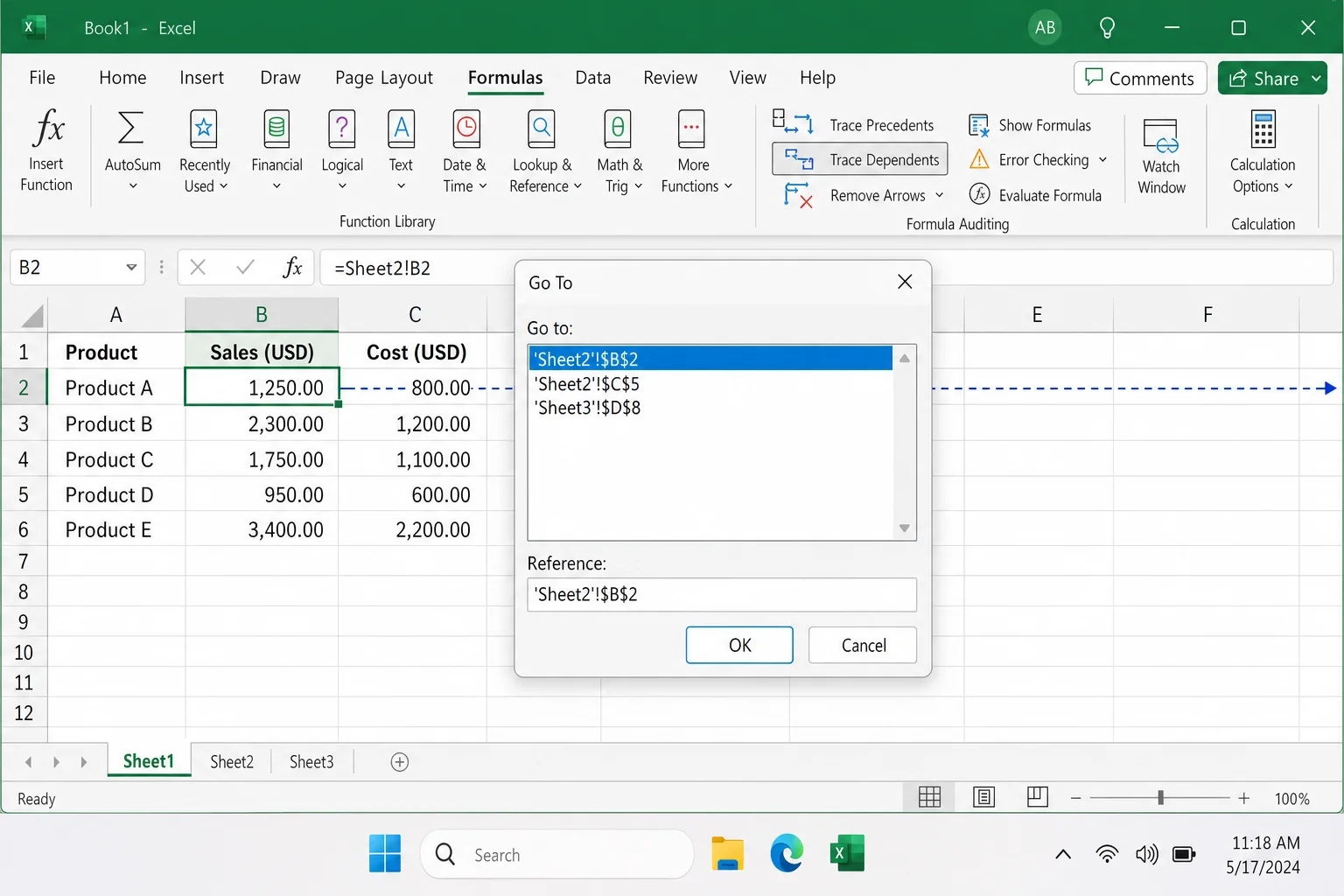Click OK in Go To dialog

pos(739,645)
